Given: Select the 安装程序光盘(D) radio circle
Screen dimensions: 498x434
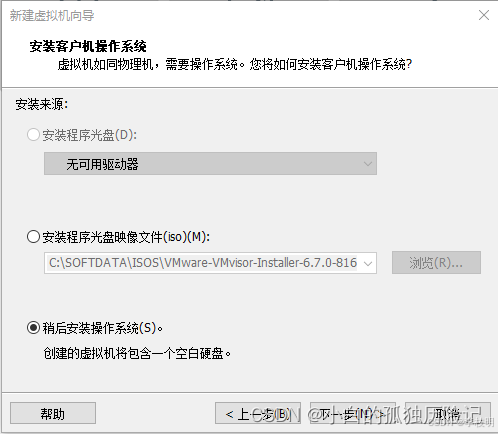Looking at the screenshot, I should [x=33, y=135].
